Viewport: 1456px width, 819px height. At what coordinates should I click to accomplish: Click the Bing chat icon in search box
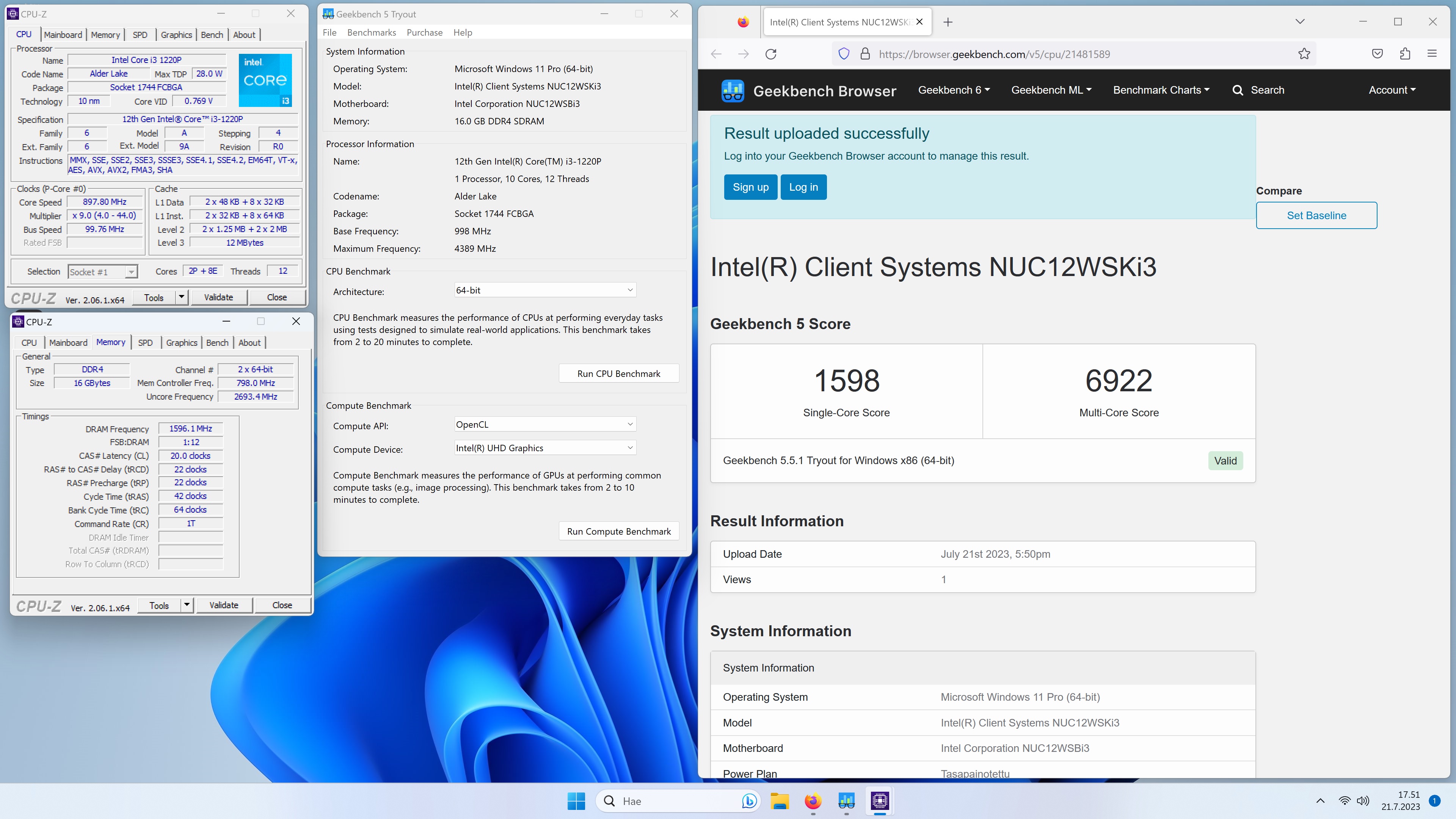point(749,801)
